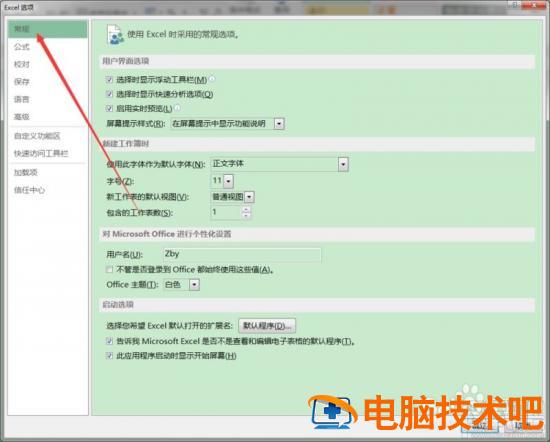This screenshot has height=442, width=550.
Task: Open the 语言 category
Action: pyautogui.click(x=47, y=99)
